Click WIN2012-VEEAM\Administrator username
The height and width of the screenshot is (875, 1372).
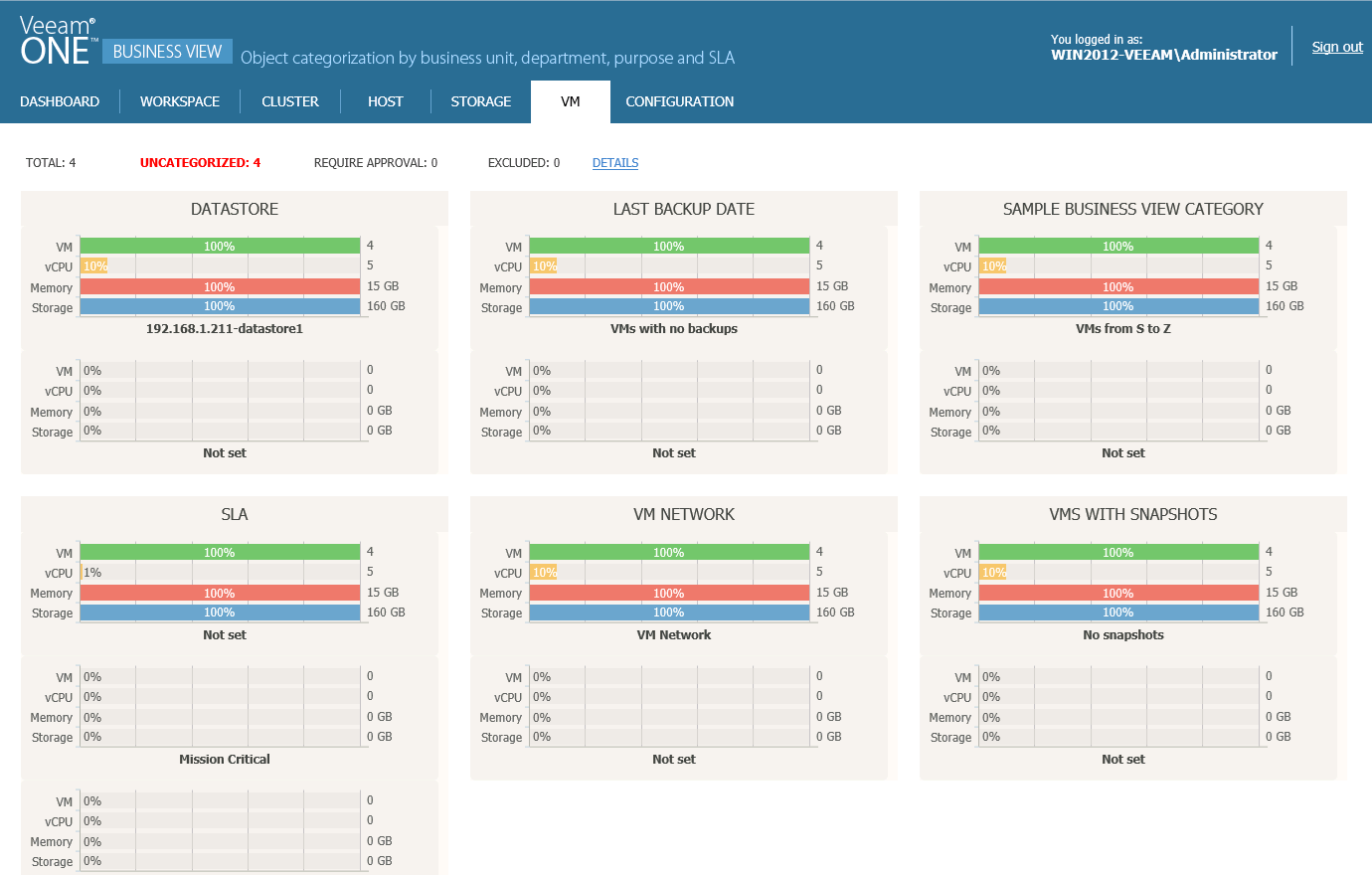tap(1164, 55)
